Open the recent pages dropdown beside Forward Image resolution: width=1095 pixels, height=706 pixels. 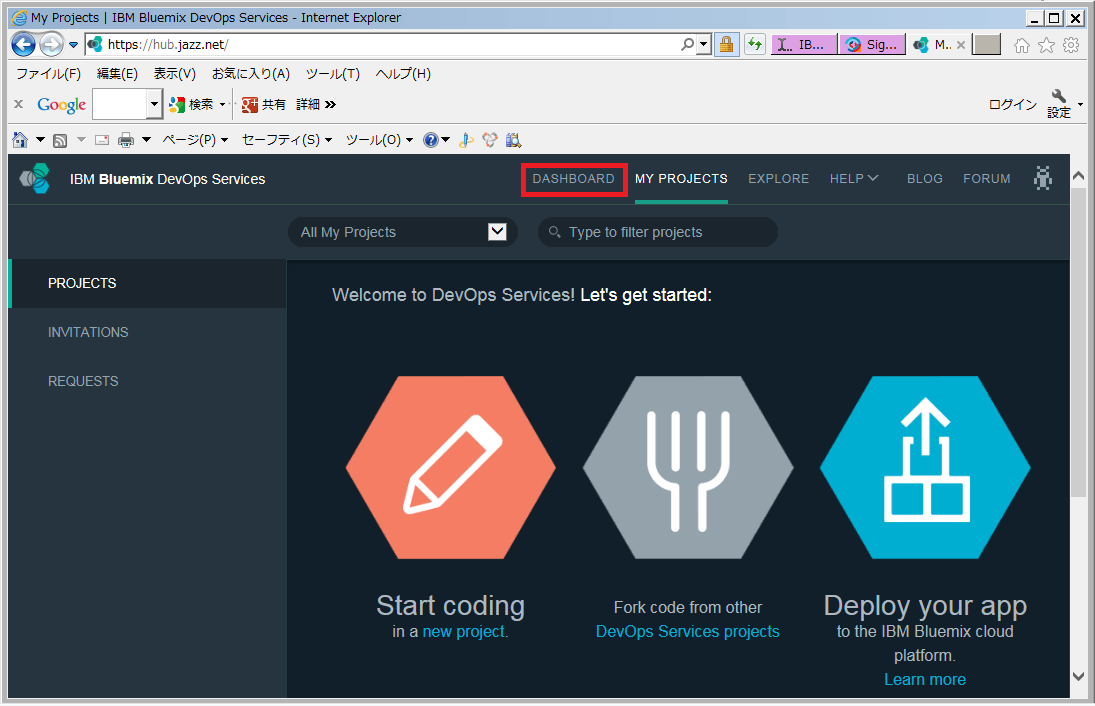(x=73, y=45)
